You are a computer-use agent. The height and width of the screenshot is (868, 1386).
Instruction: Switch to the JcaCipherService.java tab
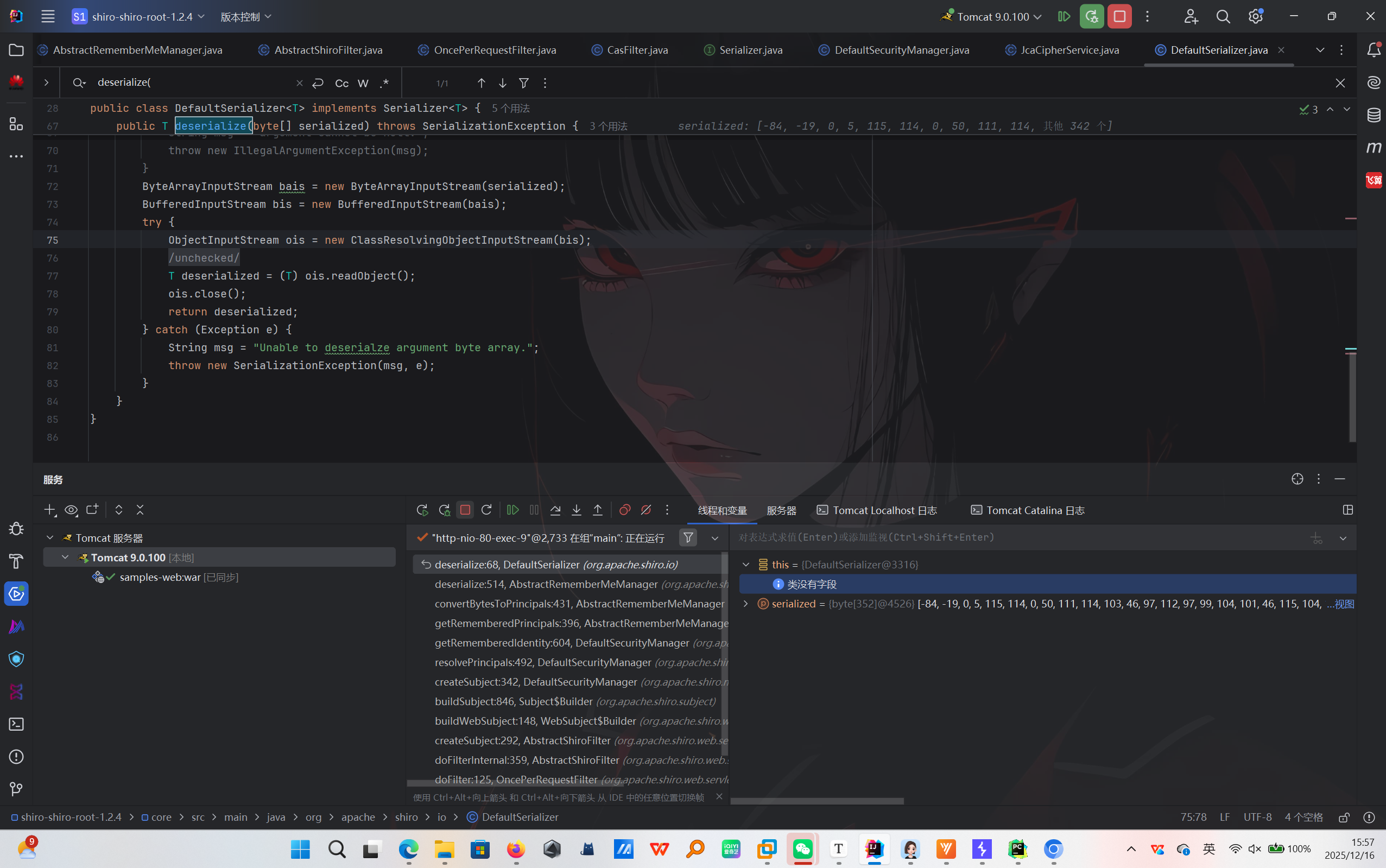pyautogui.click(x=1069, y=50)
